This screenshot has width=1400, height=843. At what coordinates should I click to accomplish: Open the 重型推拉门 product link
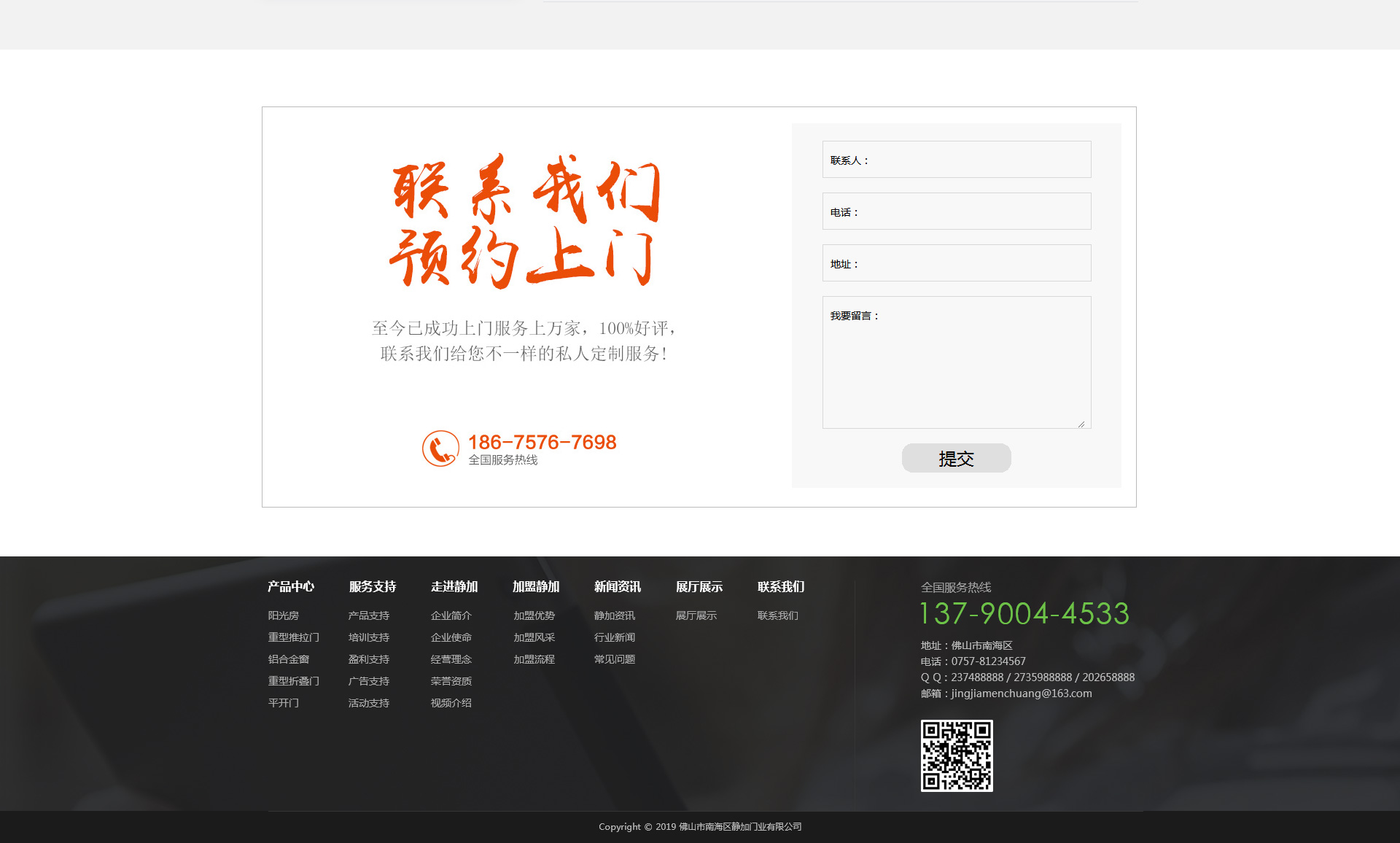point(293,637)
